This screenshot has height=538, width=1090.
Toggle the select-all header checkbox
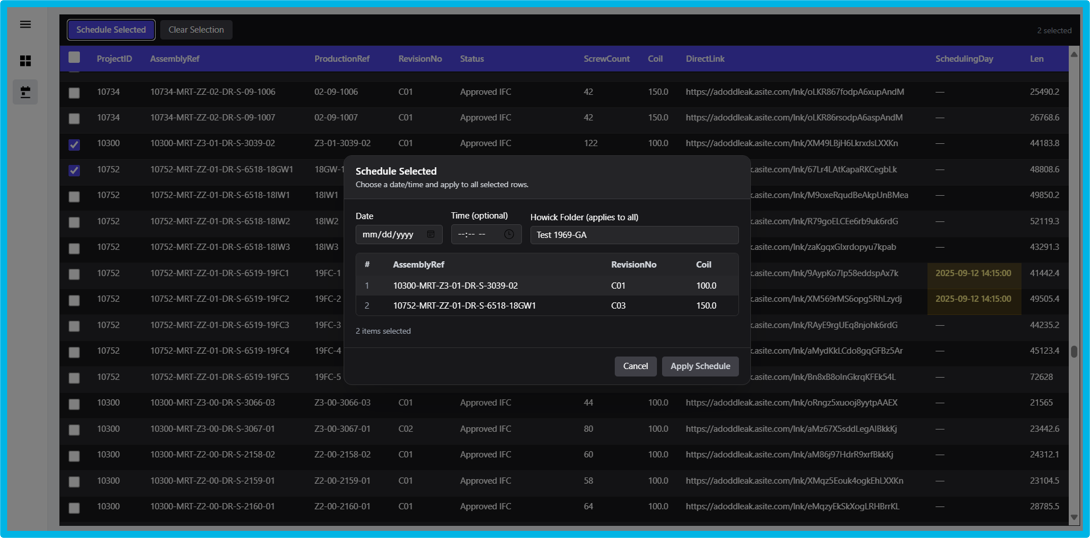point(74,58)
